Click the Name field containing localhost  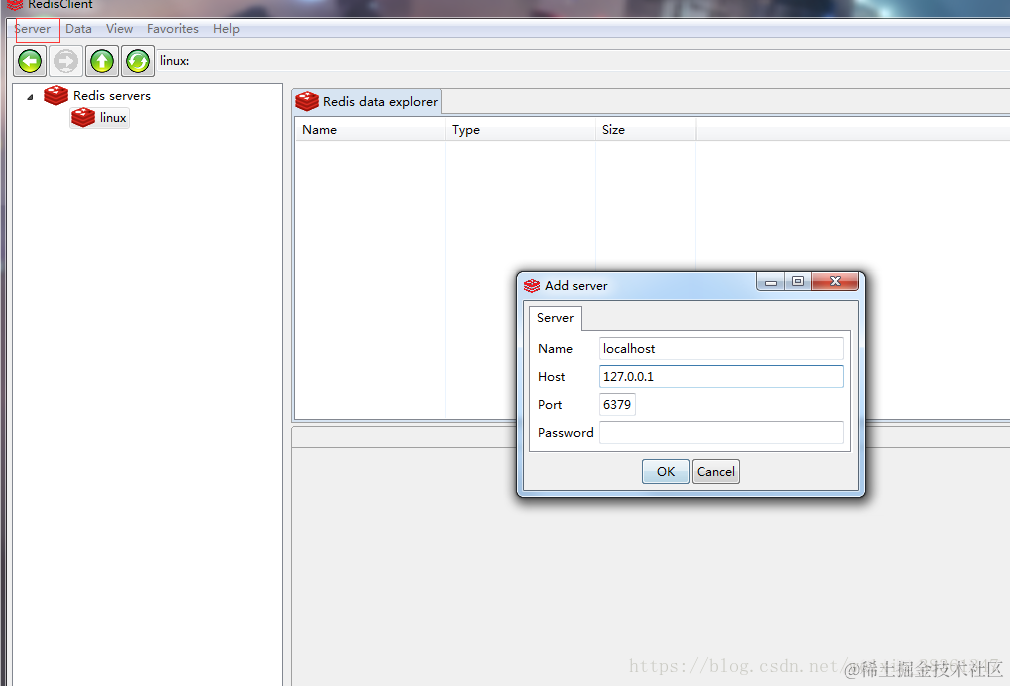tap(721, 348)
